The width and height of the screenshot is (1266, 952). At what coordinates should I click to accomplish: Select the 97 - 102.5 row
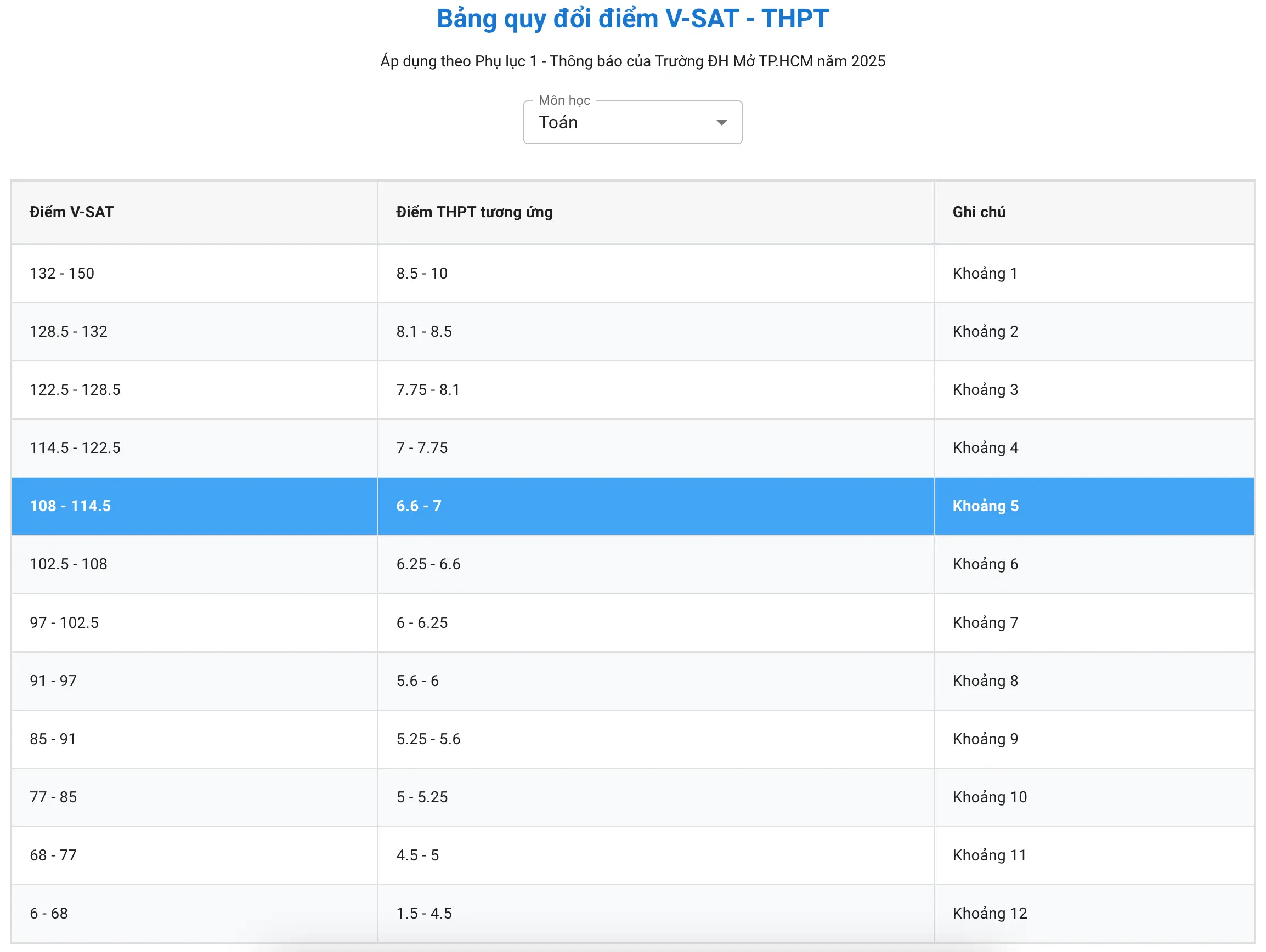(x=64, y=622)
